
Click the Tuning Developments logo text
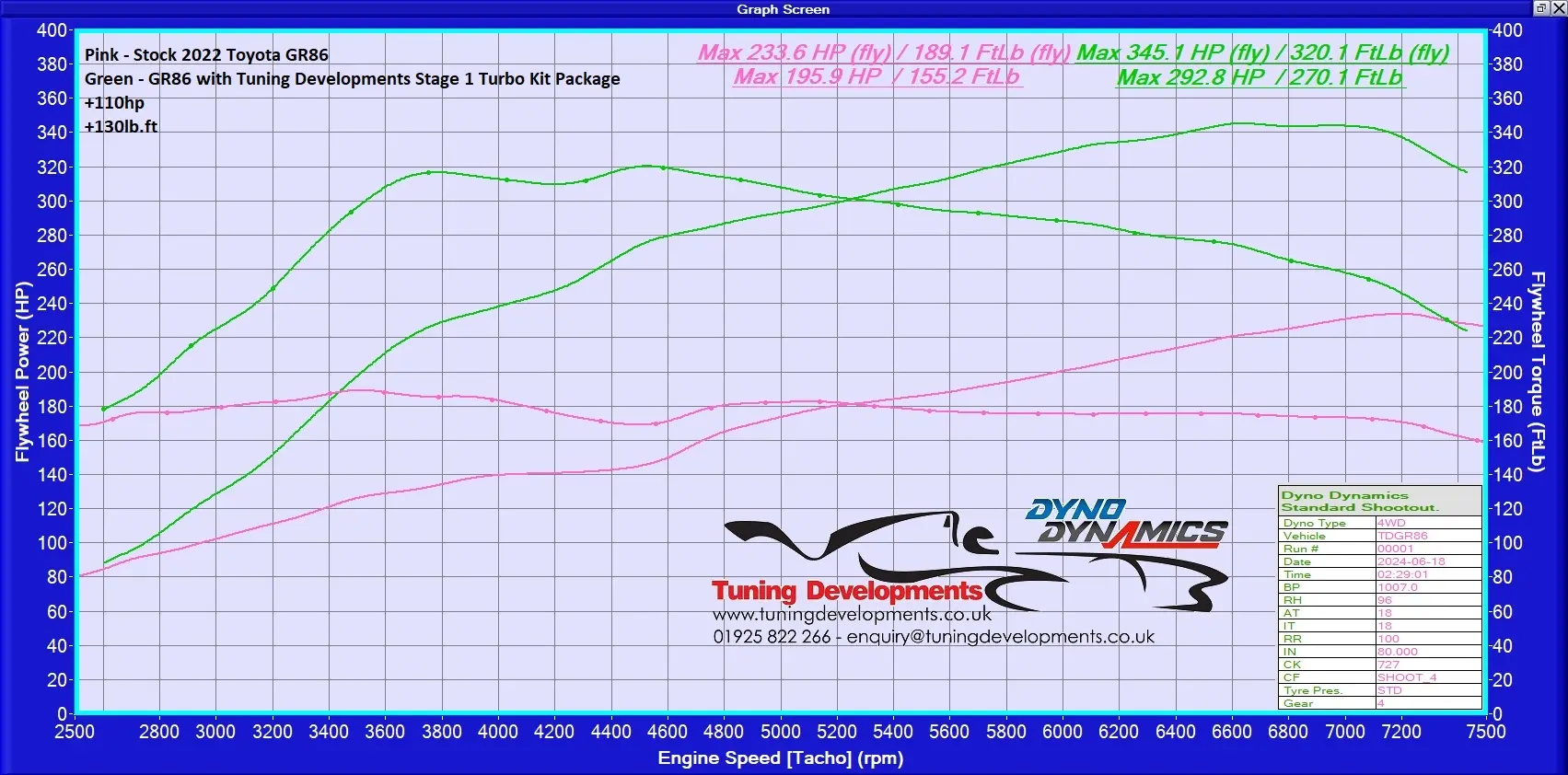click(846, 591)
